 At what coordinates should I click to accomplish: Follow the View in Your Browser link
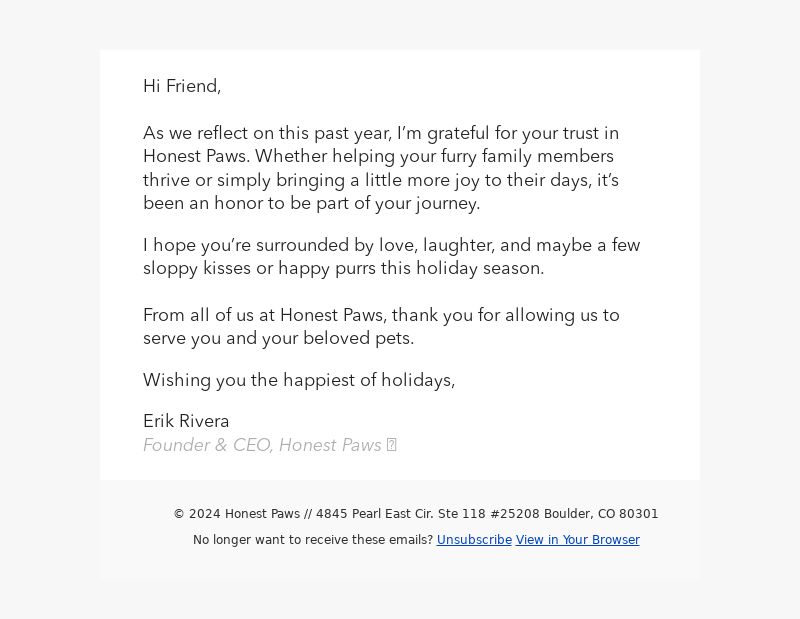(x=577, y=540)
